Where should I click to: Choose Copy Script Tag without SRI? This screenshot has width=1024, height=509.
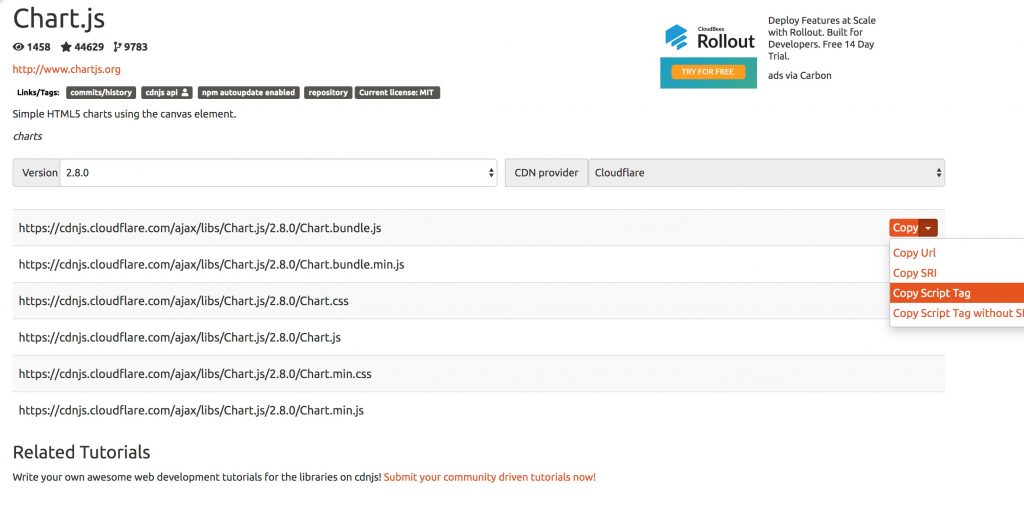tap(957, 313)
